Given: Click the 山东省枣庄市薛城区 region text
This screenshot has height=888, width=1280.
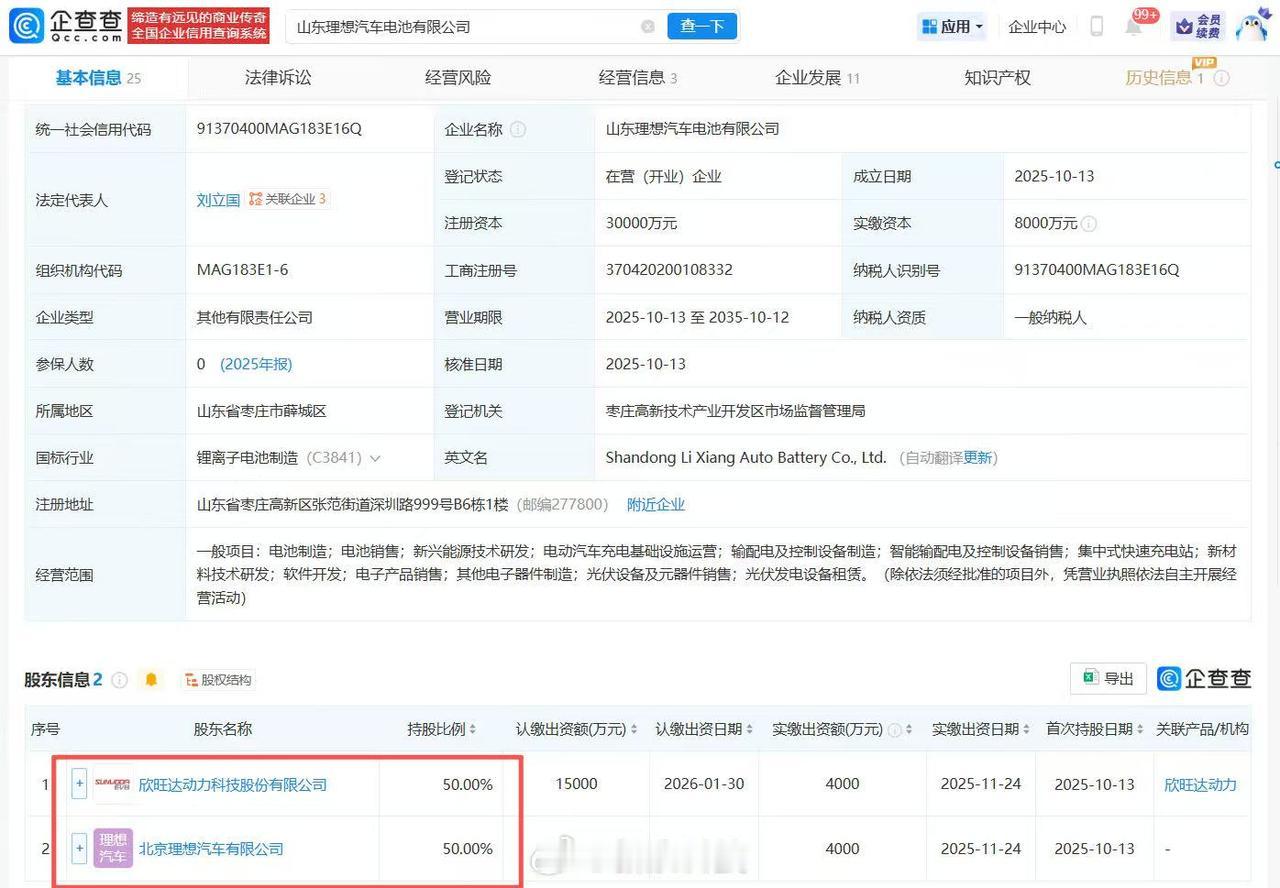Looking at the screenshot, I should click(261, 411).
